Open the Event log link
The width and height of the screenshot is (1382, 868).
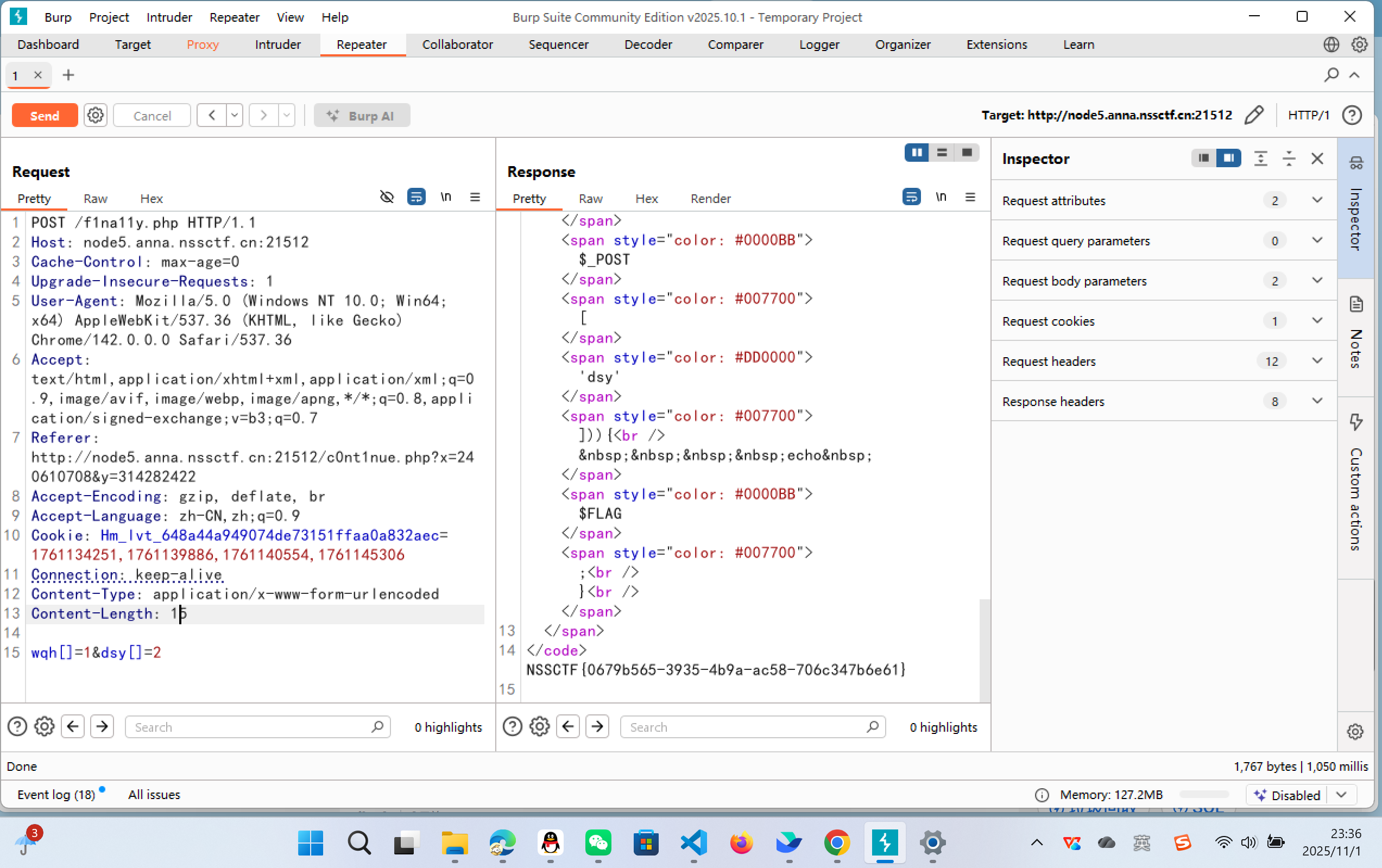click(56, 795)
